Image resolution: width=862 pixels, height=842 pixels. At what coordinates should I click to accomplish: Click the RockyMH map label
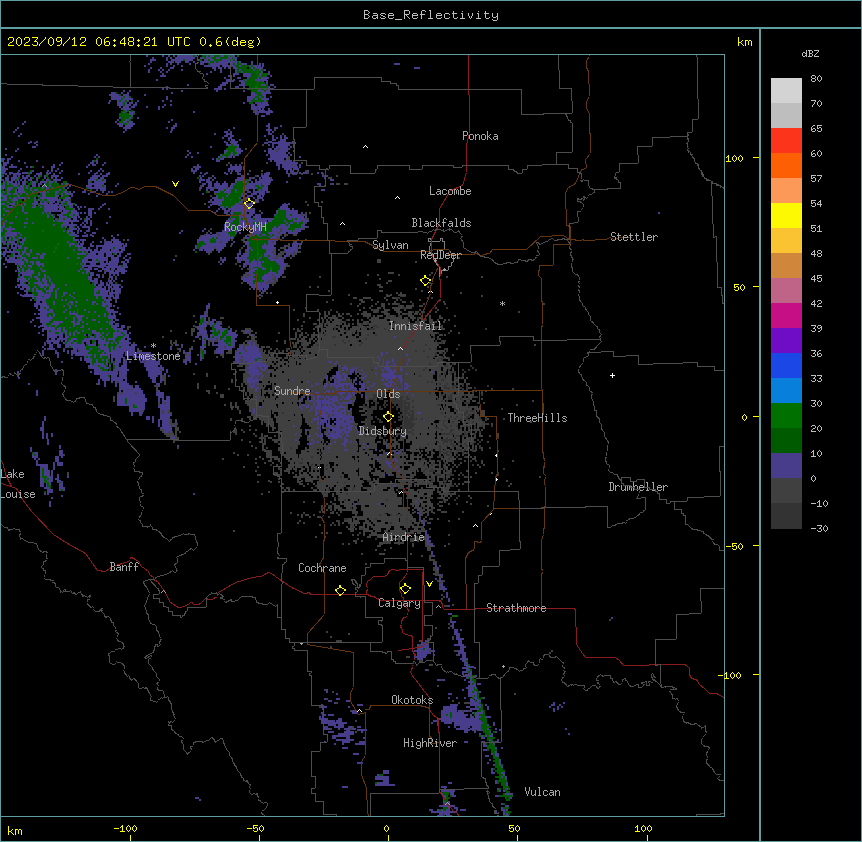pyautogui.click(x=245, y=227)
